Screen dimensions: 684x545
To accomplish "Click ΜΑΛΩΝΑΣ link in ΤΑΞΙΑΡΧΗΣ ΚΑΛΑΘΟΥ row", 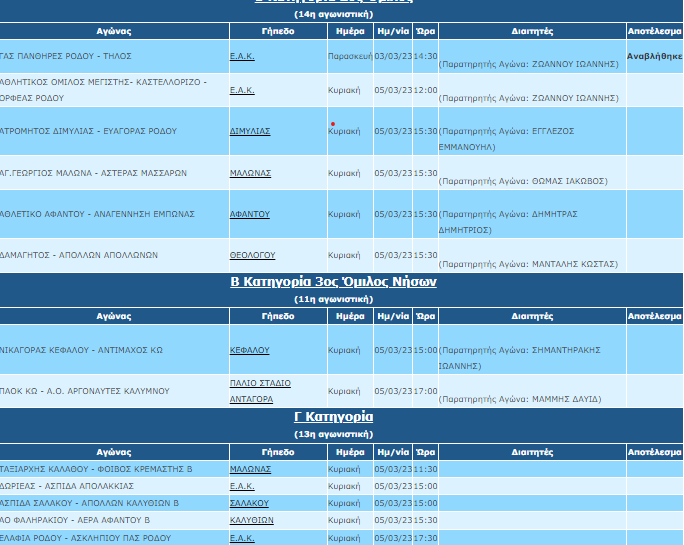I will click(250, 468).
